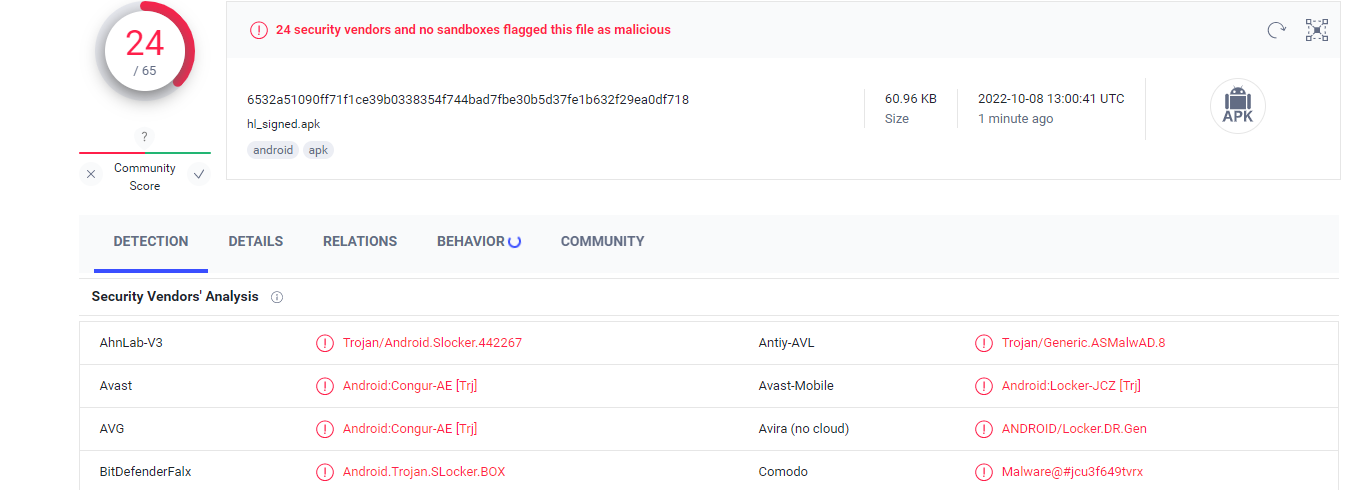This screenshot has width=1360, height=490.
Task: Open the similarity graph icon
Action: pos(1317,30)
